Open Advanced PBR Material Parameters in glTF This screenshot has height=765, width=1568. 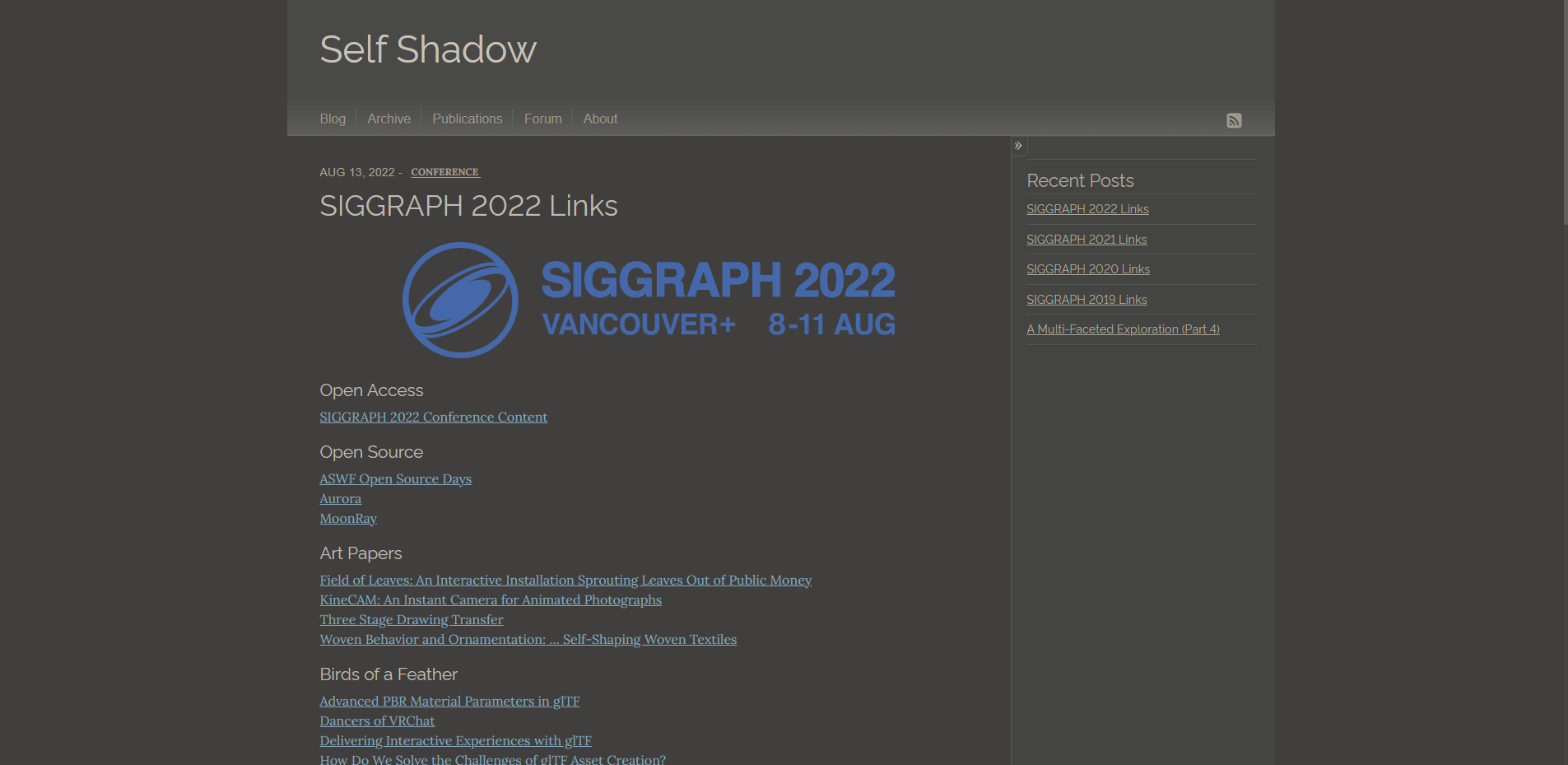point(449,702)
